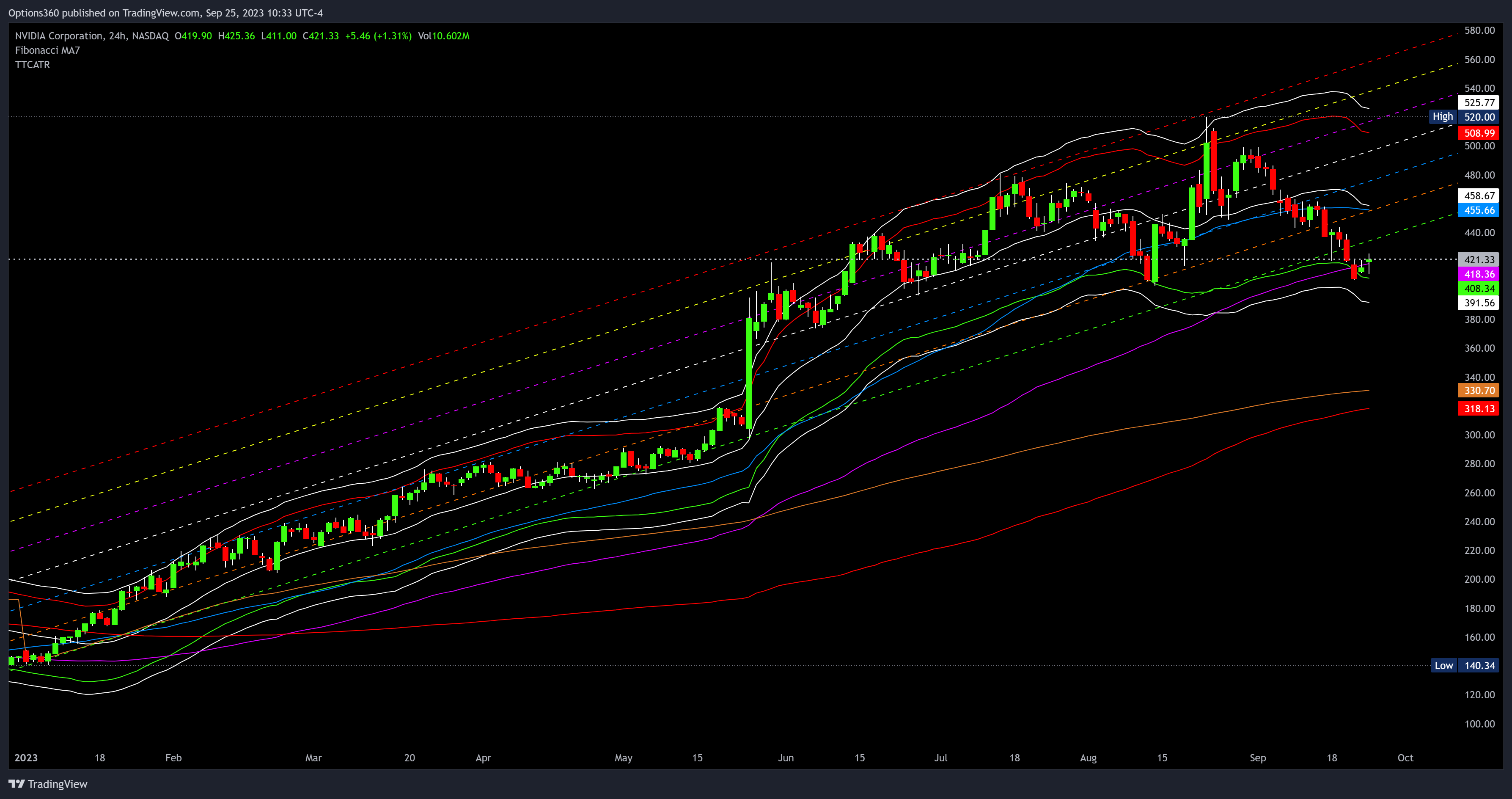Click the 'Aug' label on time axis

pos(1088,758)
